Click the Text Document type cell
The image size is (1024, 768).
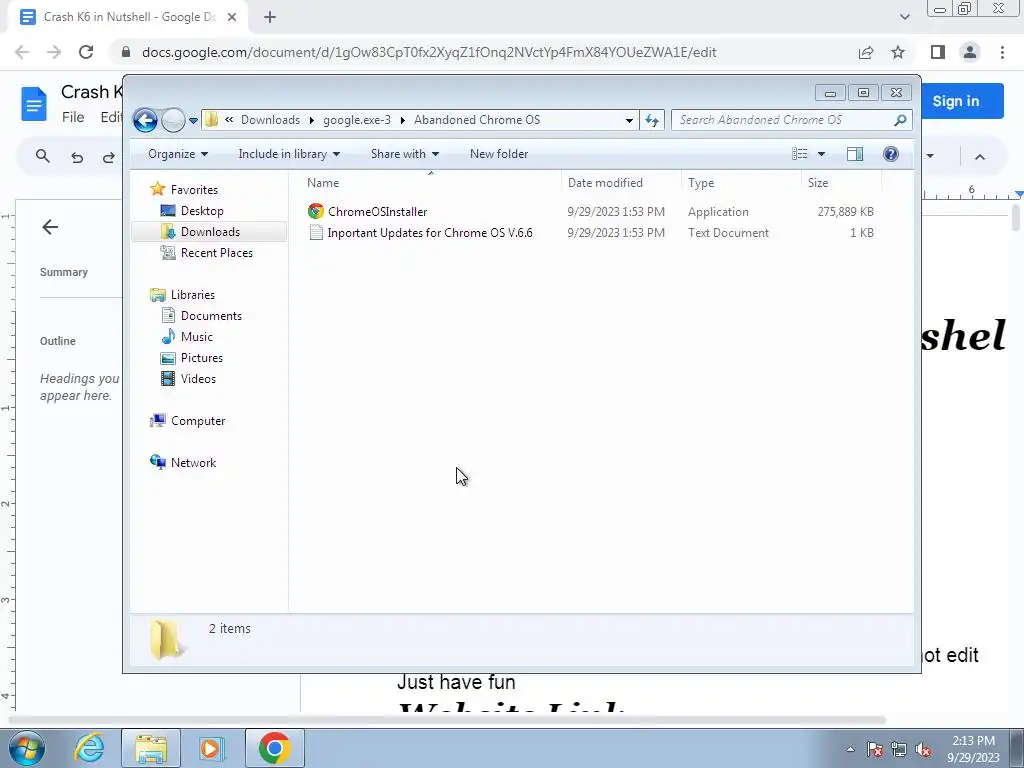coord(728,232)
